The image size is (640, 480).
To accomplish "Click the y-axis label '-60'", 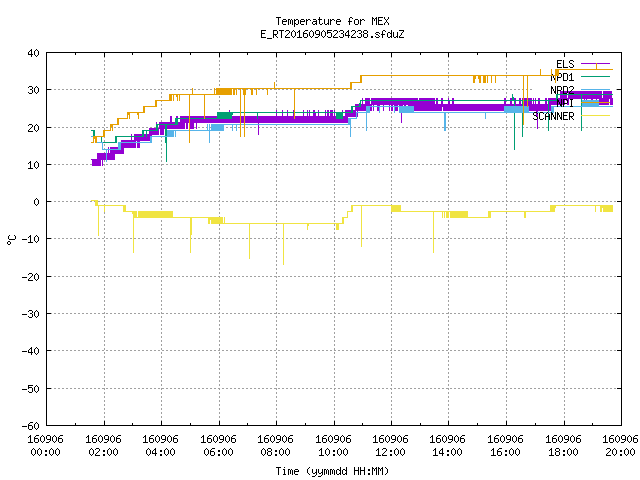I will click(31, 426).
